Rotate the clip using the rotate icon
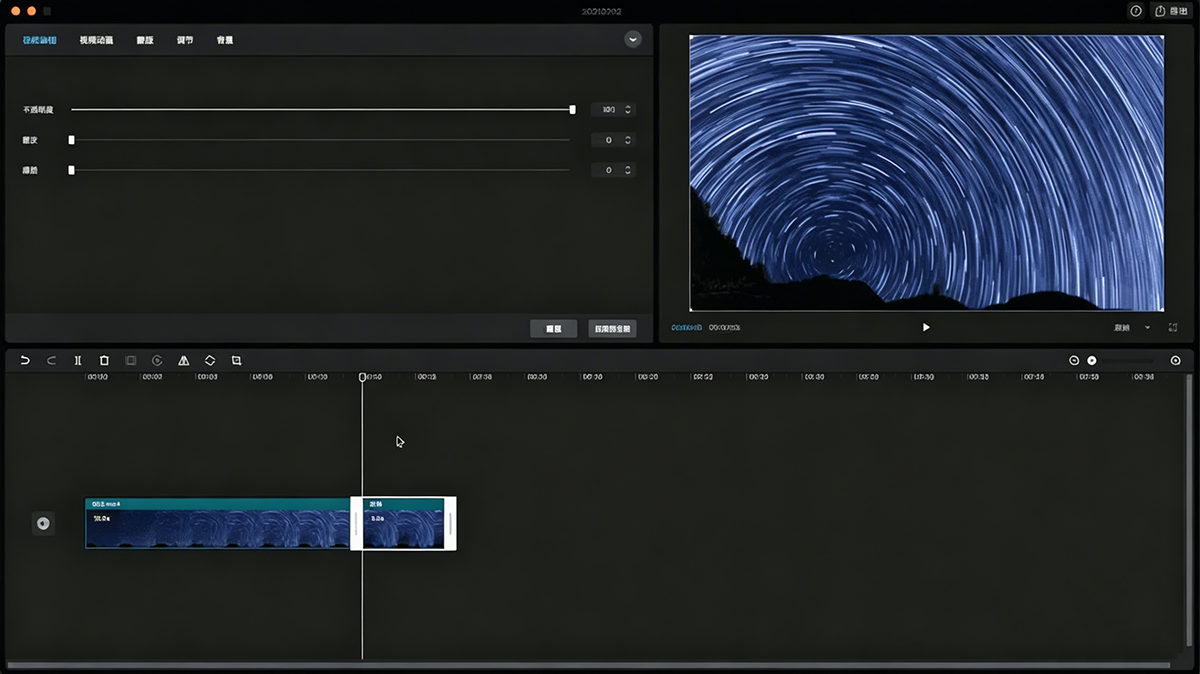 tap(210, 360)
